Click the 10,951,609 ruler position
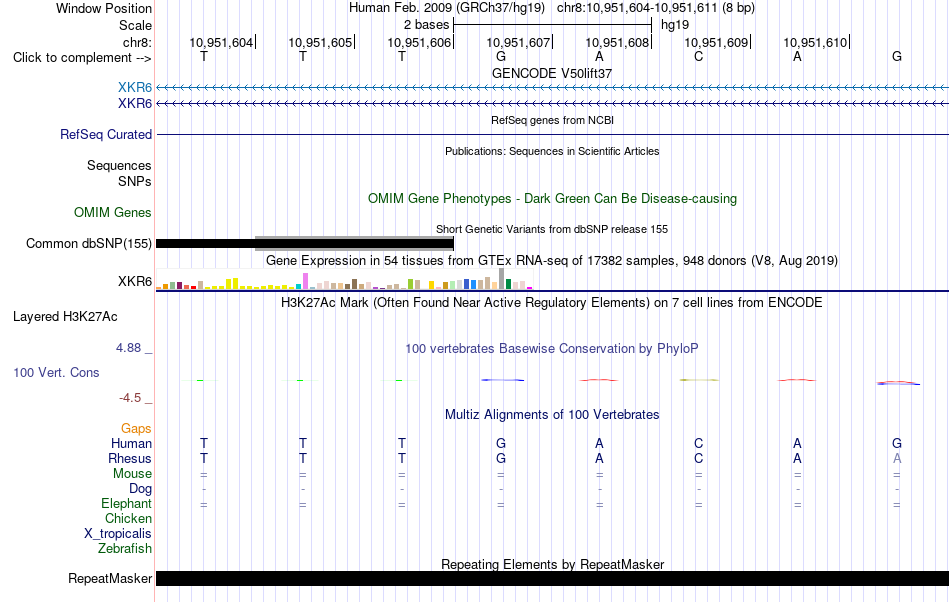The image size is (950, 602). pyautogui.click(x=716, y=42)
